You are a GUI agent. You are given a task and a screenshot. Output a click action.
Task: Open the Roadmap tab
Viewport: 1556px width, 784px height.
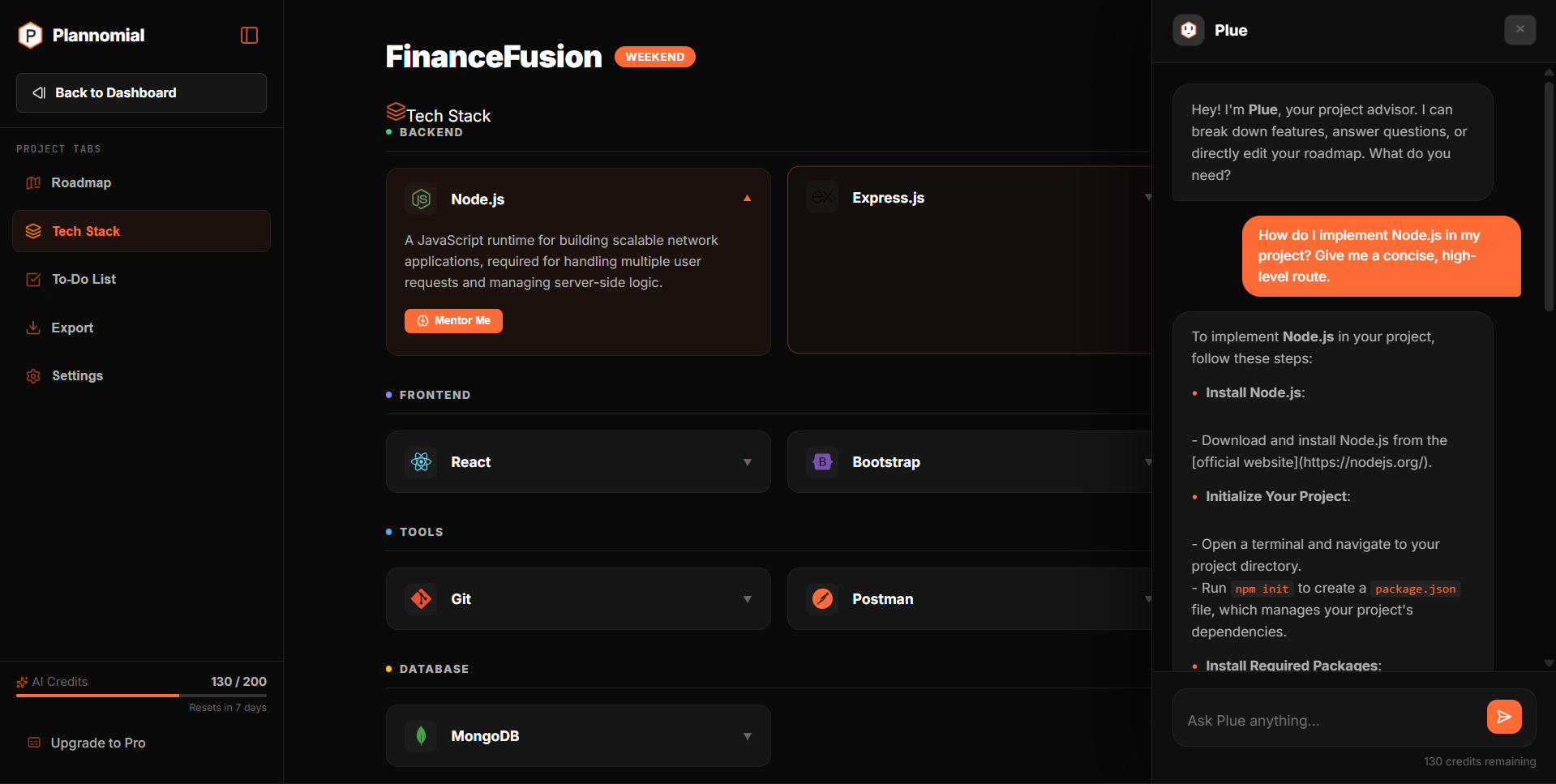point(81,183)
